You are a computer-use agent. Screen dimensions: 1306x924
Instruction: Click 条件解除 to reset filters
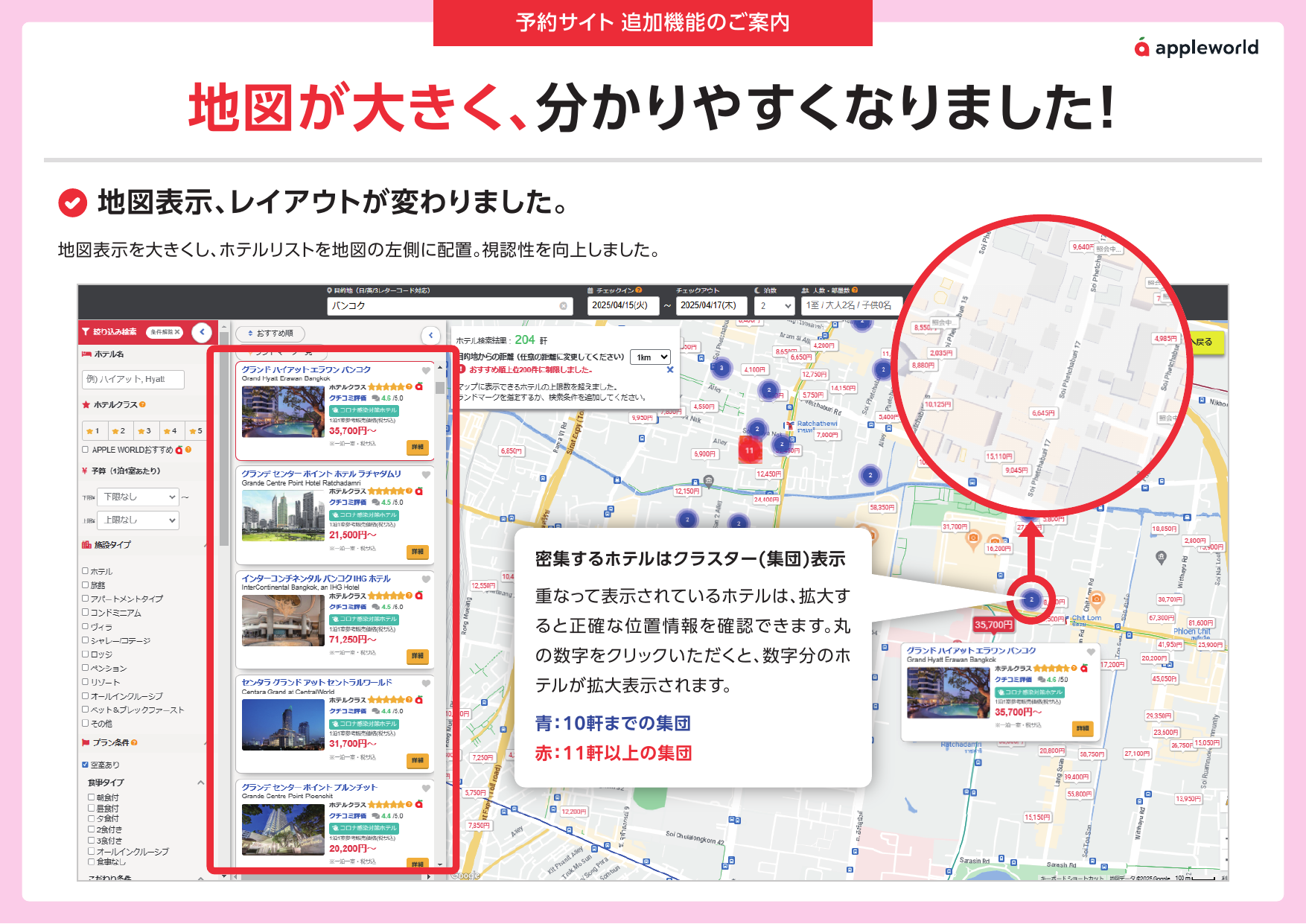click(165, 332)
